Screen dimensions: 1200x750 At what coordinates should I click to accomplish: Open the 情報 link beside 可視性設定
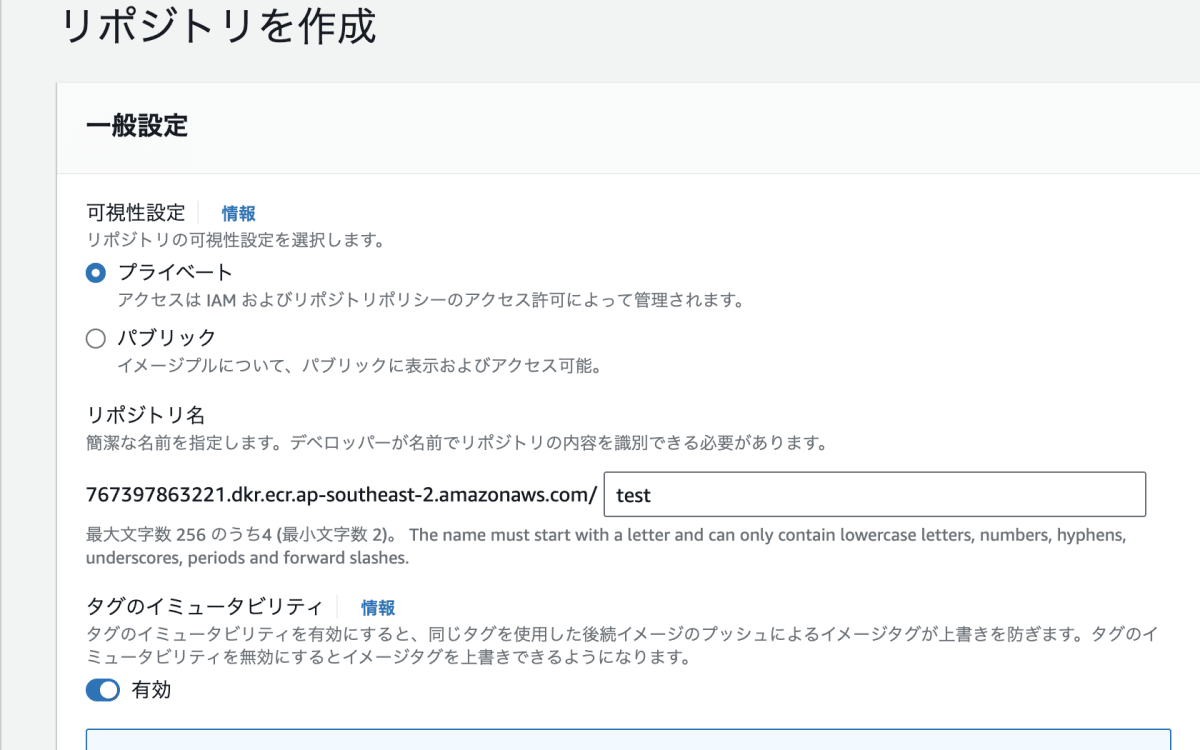coord(240,213)
